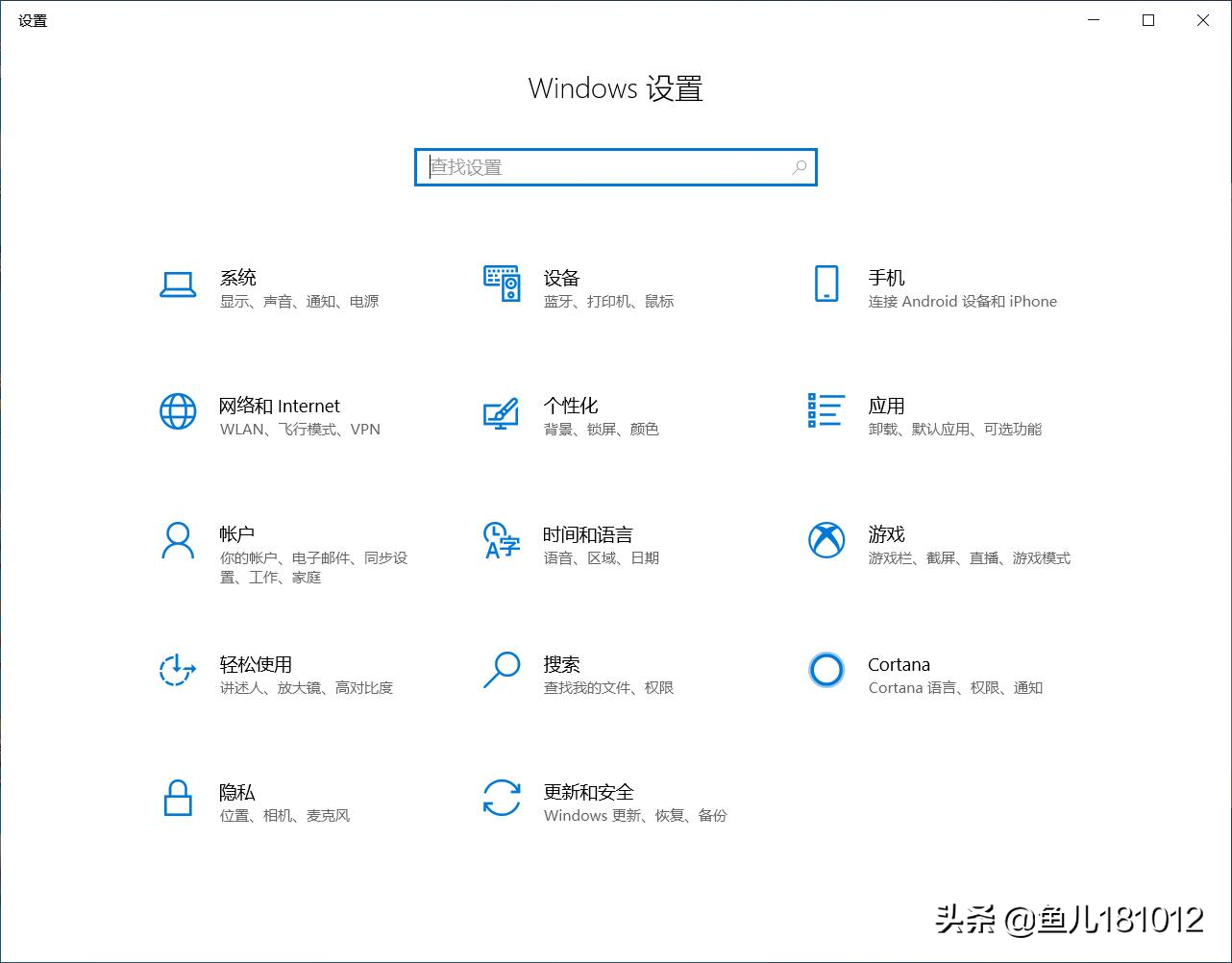1232x963 pixels.
Task: Select the 系统 category title
Action: [237, 278]
